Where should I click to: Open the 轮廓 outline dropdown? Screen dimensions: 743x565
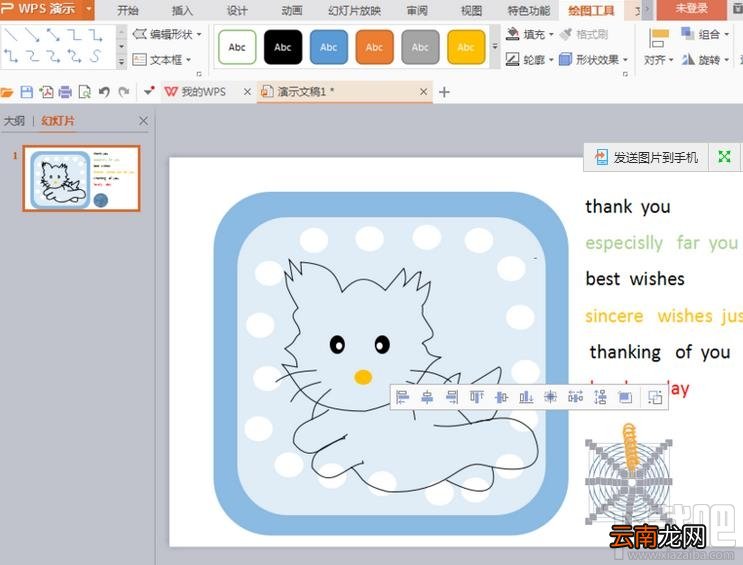pyautogui.click(x=551, y=60)
